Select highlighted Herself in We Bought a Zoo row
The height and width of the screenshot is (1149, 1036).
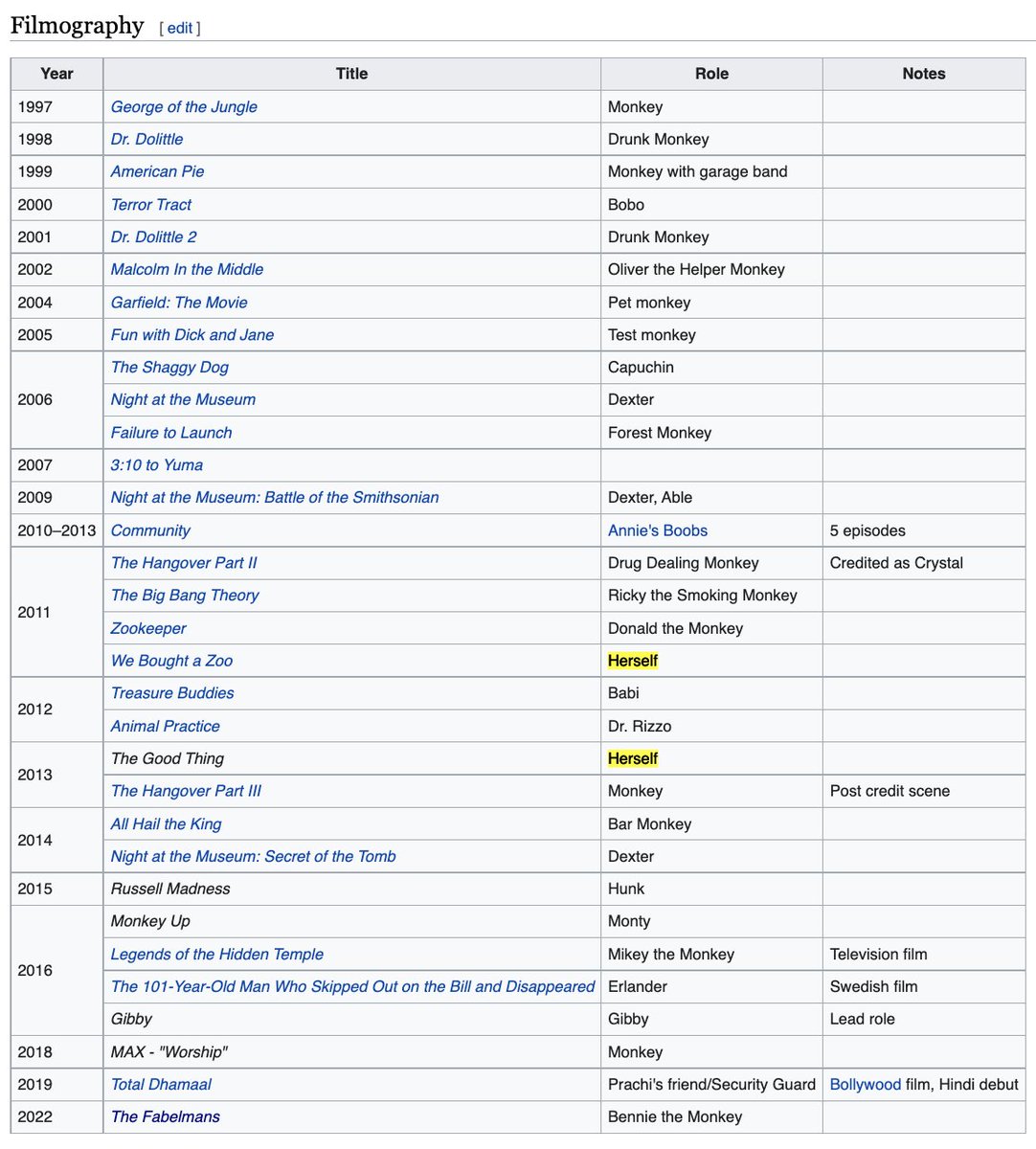coord(633,661)
